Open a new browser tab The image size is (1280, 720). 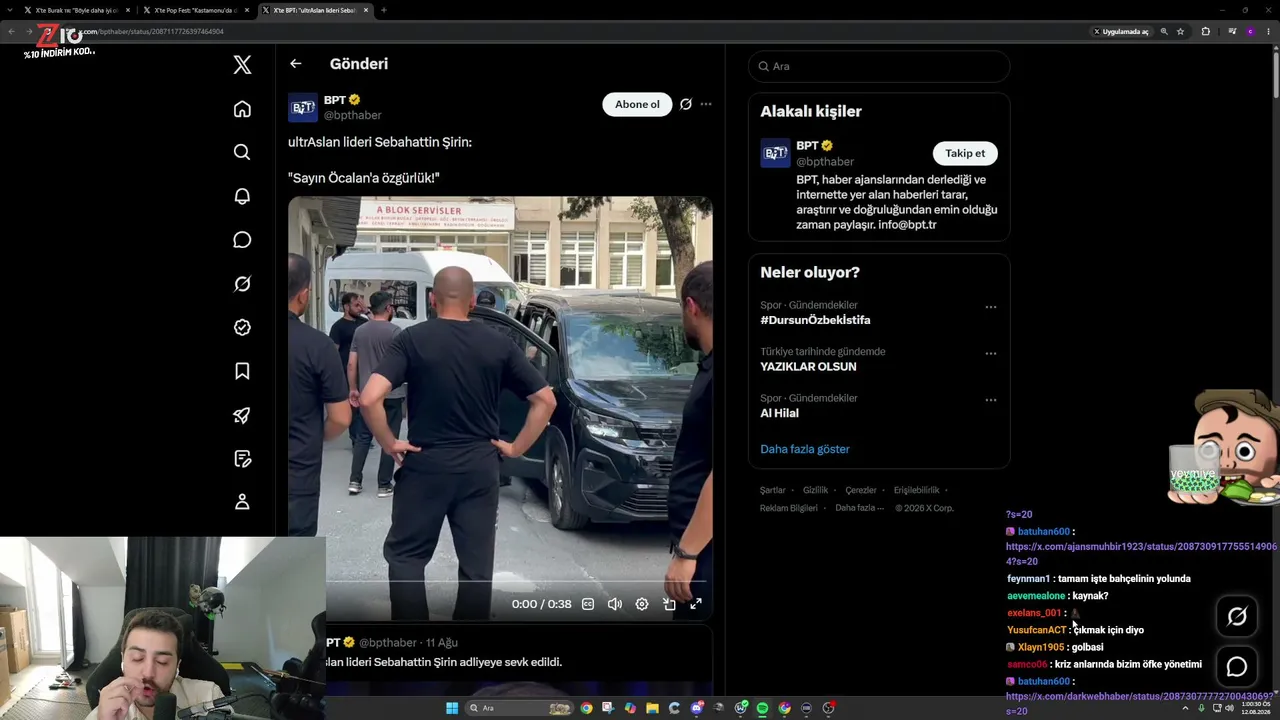384,10
